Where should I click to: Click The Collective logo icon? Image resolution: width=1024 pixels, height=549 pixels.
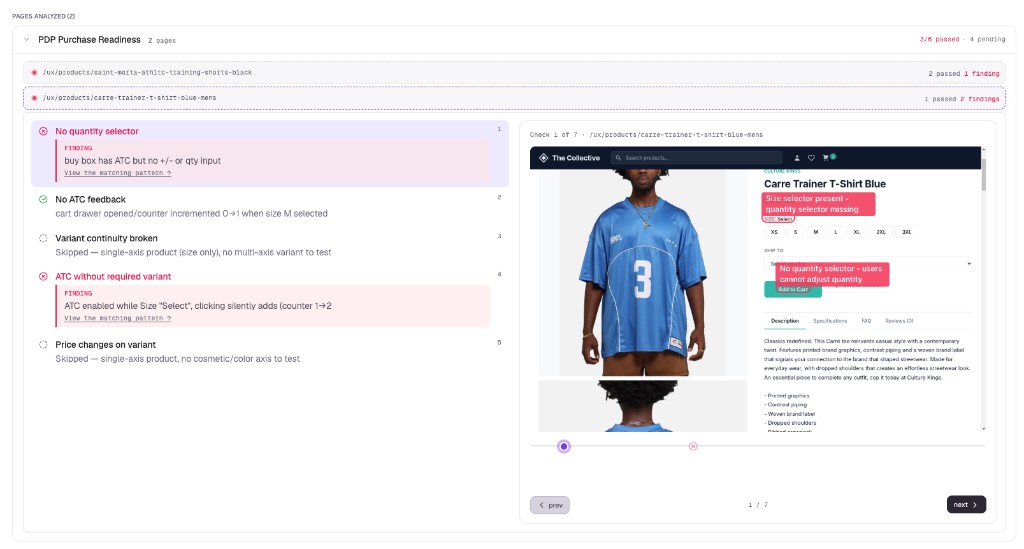[x=543, y=158]
